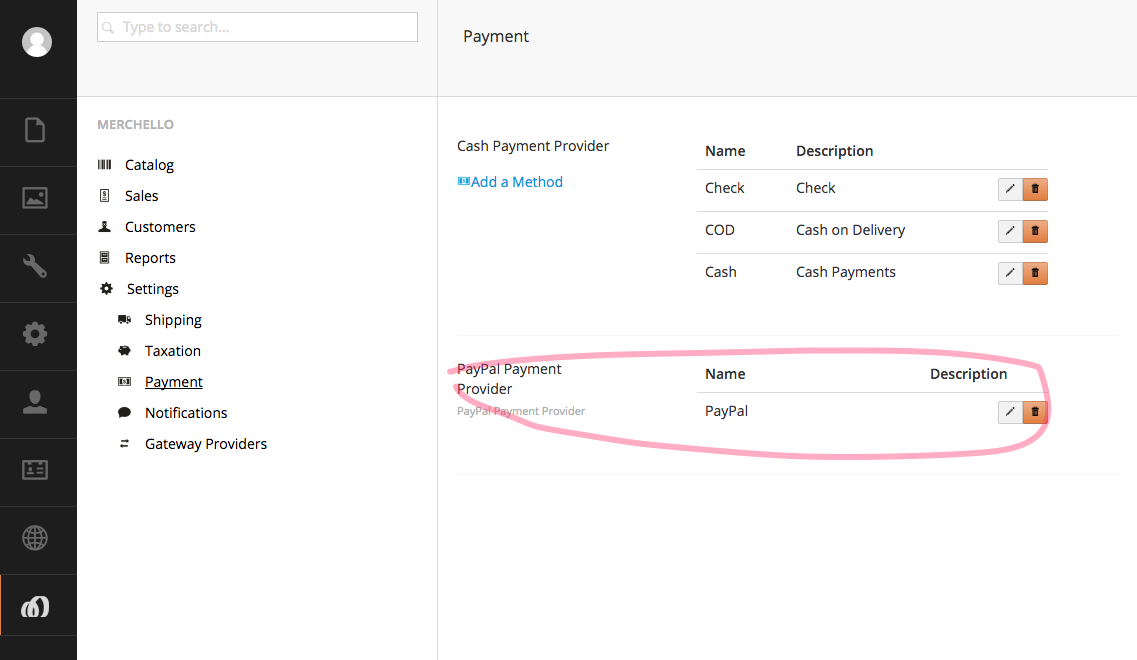Click the Payment page heading

tap(496, 36)
